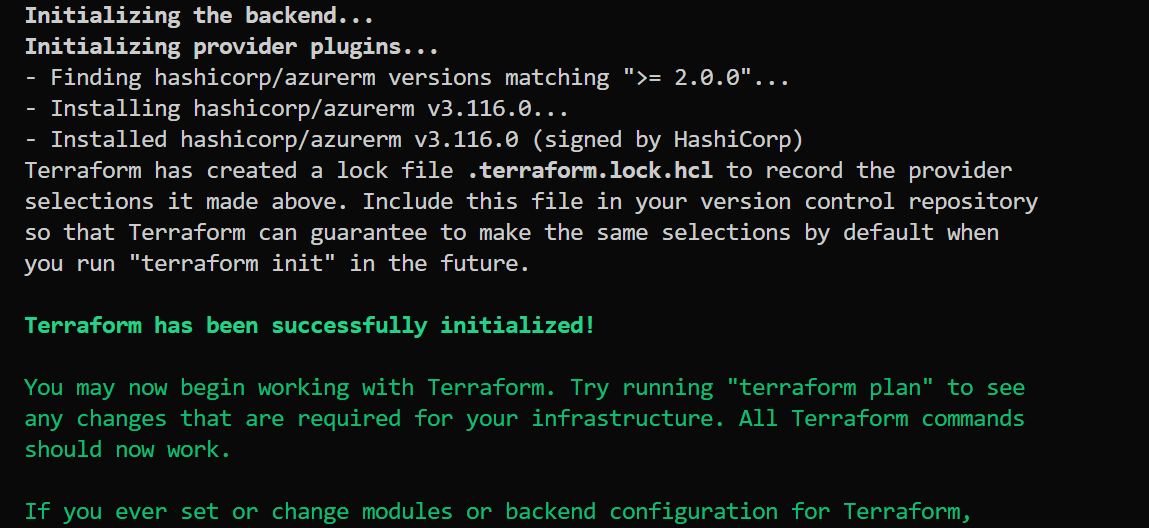Click the "so that Terraform can guarantee" text

(x=226, y=233)
